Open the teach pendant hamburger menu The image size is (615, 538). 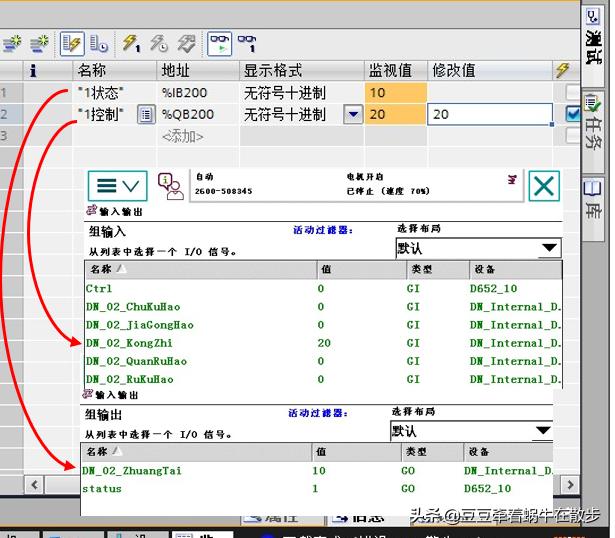(118, 185)
